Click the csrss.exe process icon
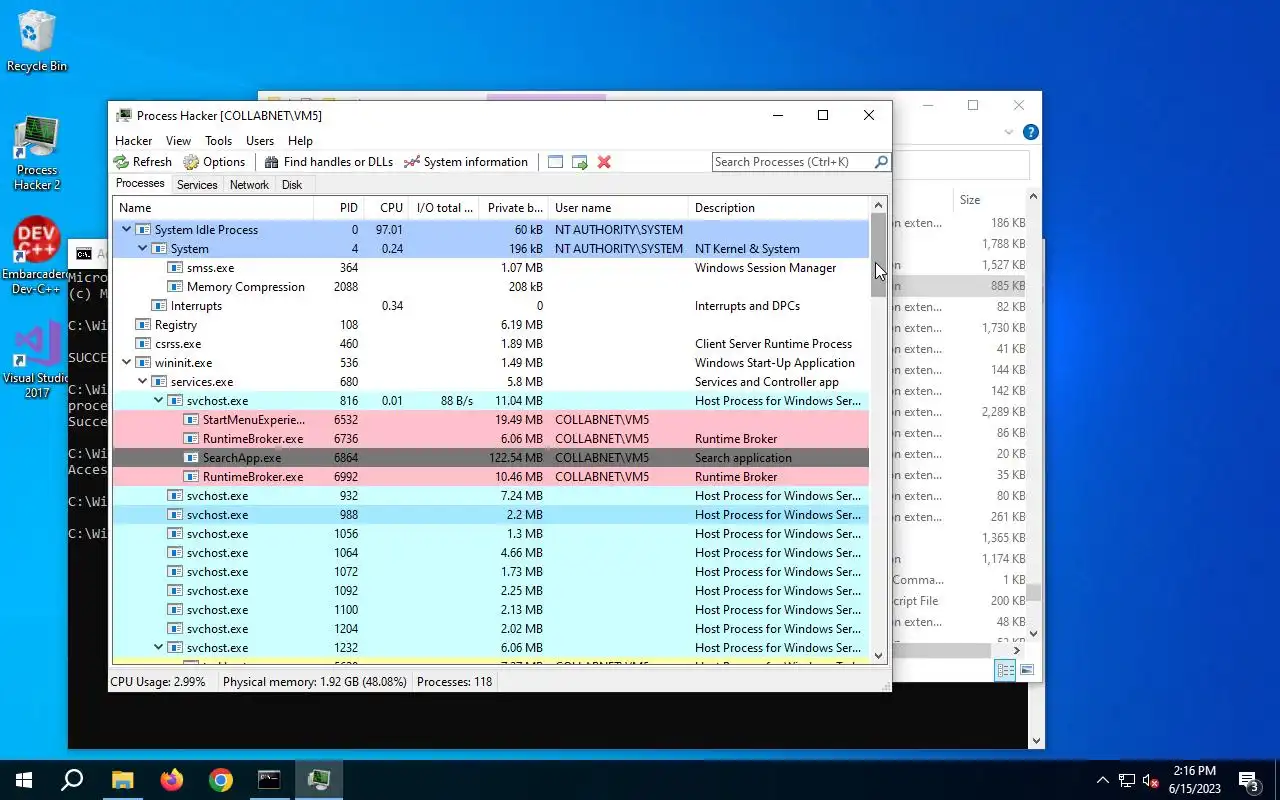Image resolution: width=1280 pixels, height=800 pixels. [x=144, y=344]
